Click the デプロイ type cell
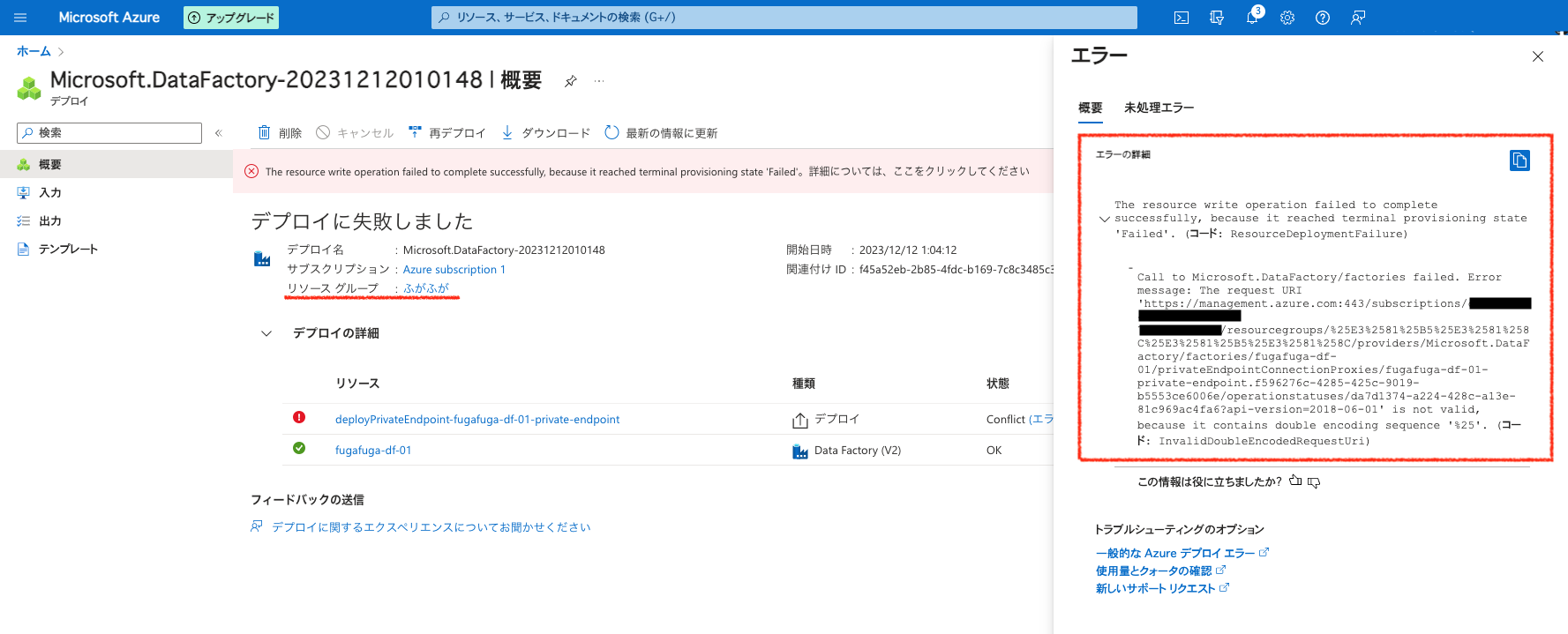The width and height of the screenshot is (1568, 634). [x=826, y=420]
